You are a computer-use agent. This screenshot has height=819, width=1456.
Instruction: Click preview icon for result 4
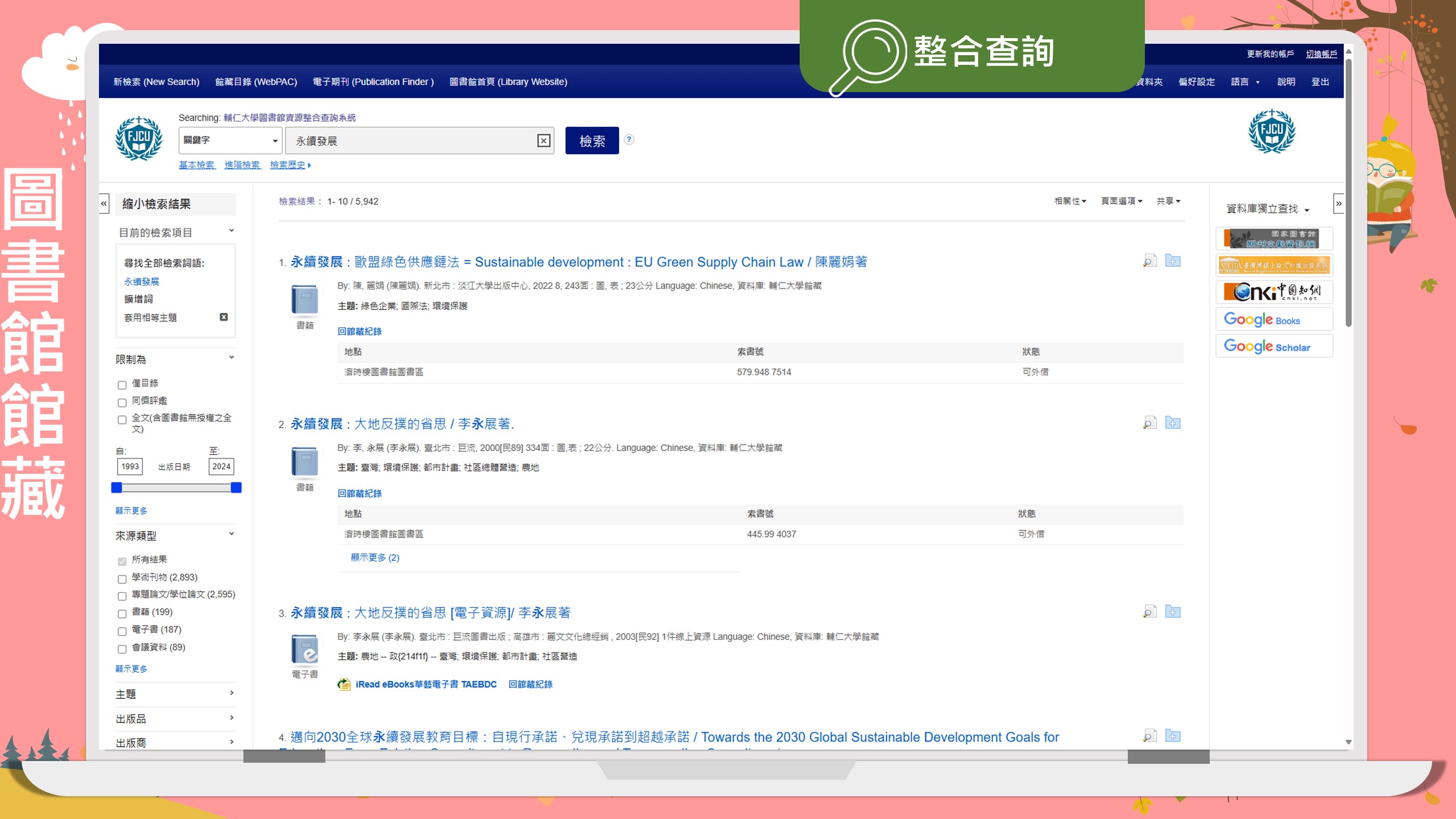click(x=1149, y=736)
